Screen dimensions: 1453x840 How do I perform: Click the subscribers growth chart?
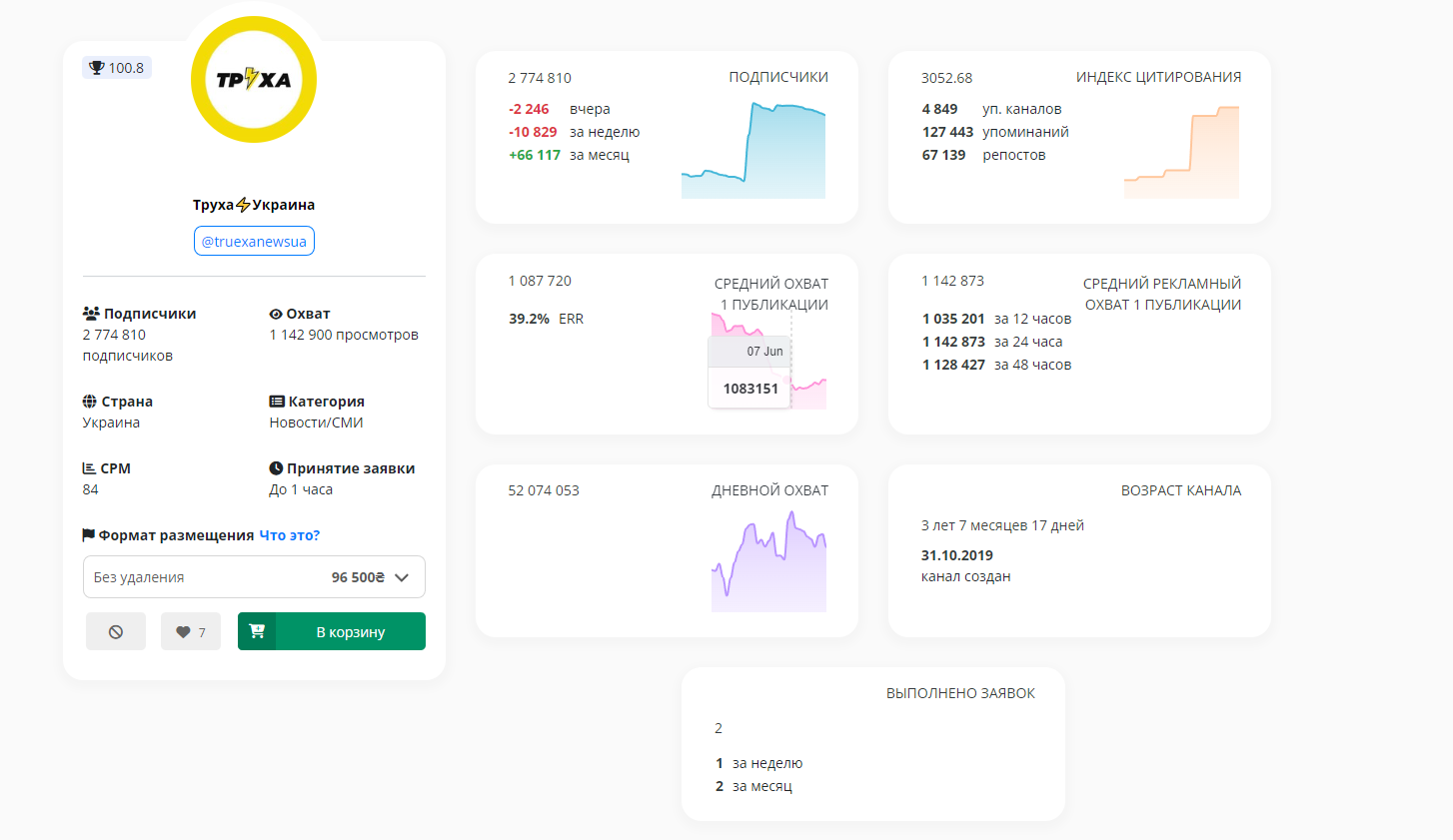[753, 150]
